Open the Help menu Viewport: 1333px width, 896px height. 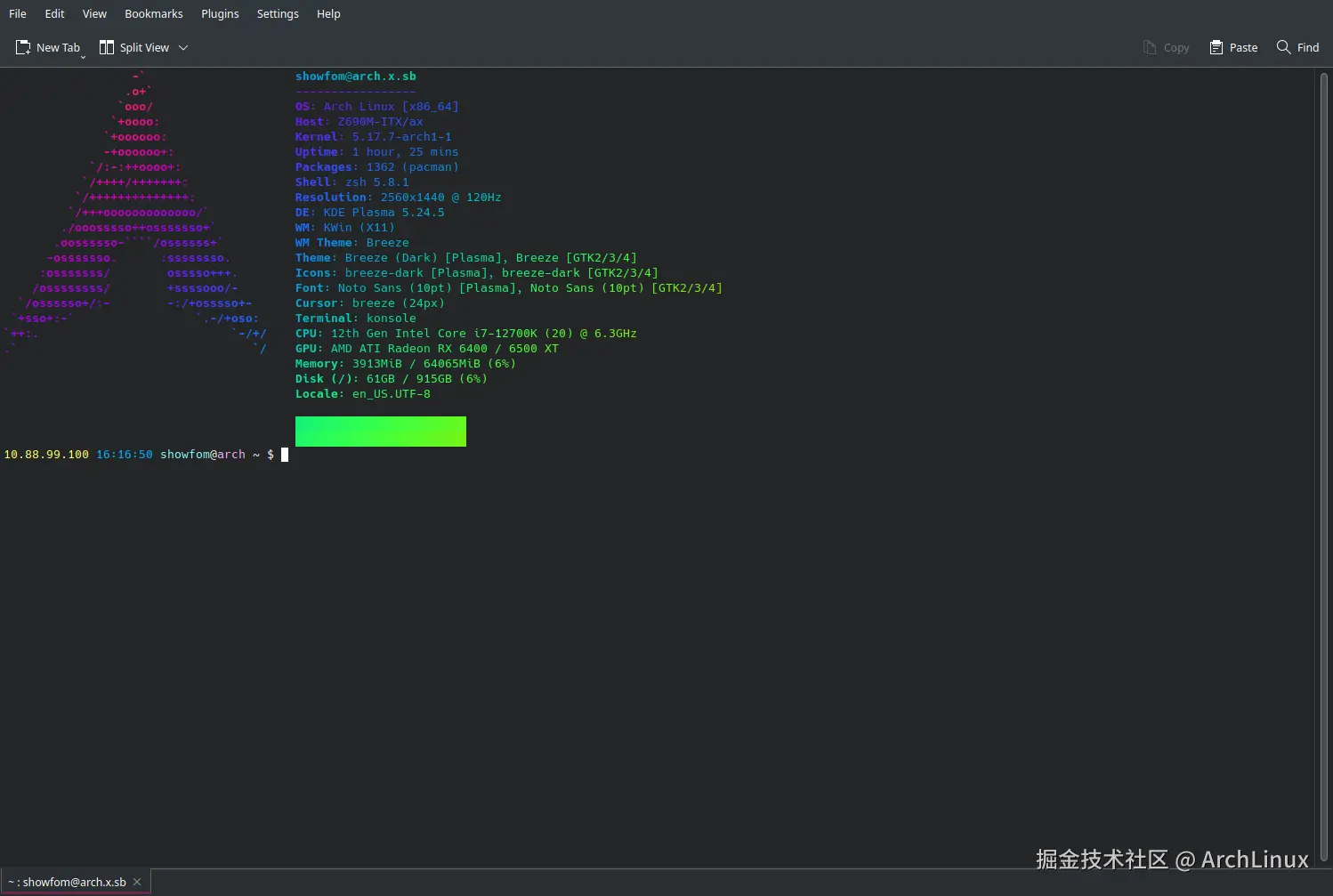[x=328, y=13]
